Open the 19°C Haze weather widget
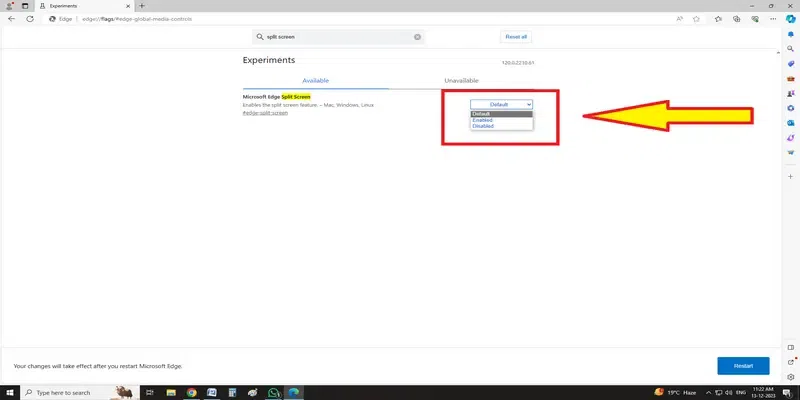Screen dimensions: 800x400 coord(675,392)
